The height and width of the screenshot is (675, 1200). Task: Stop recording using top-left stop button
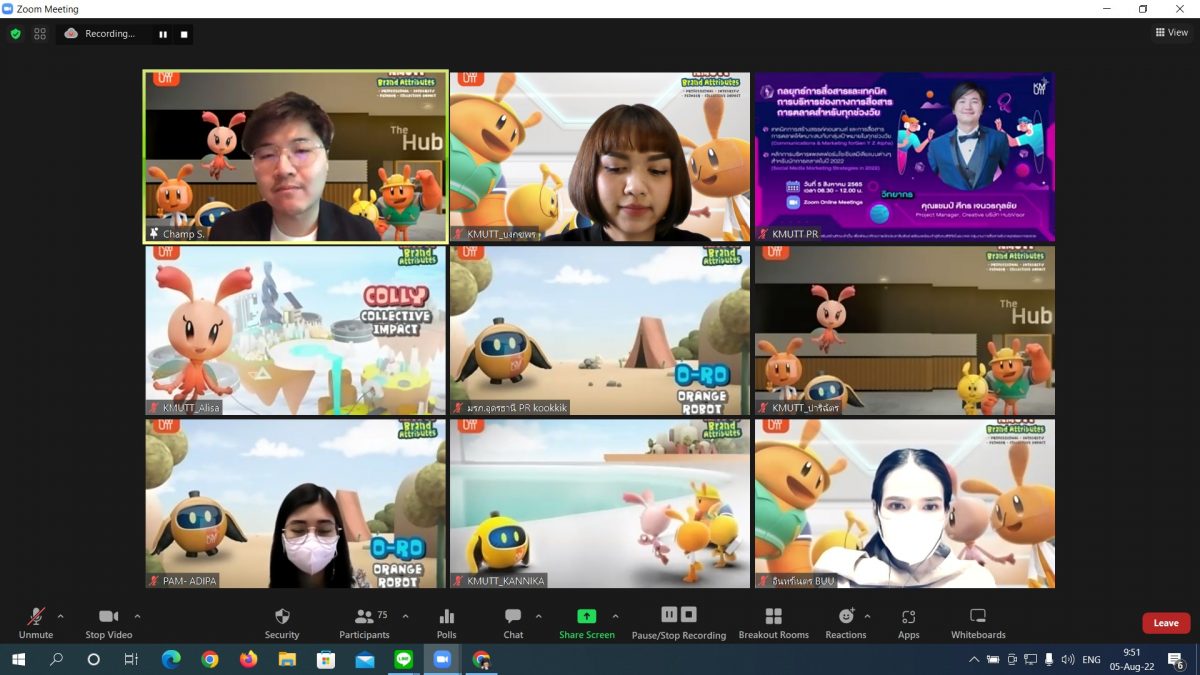(184, 34)
